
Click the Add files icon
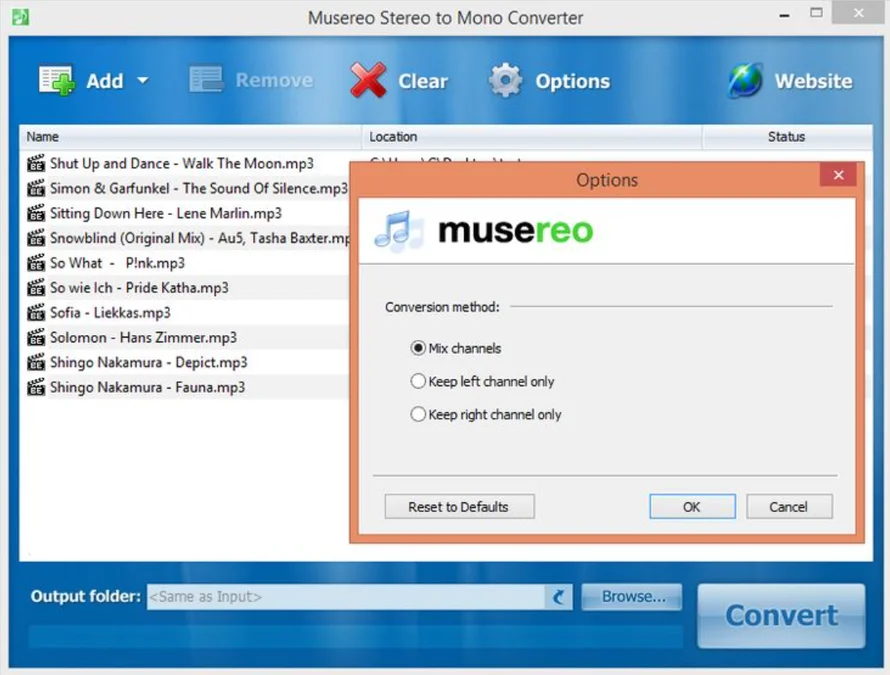[x=56, y=80]
